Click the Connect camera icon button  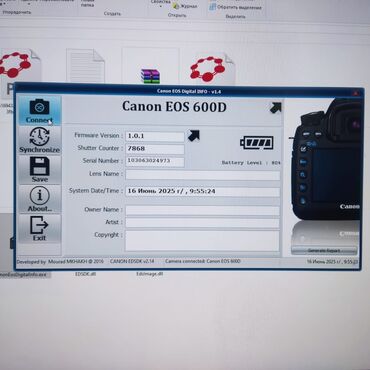pyautogui.click(x=39, y=111)
